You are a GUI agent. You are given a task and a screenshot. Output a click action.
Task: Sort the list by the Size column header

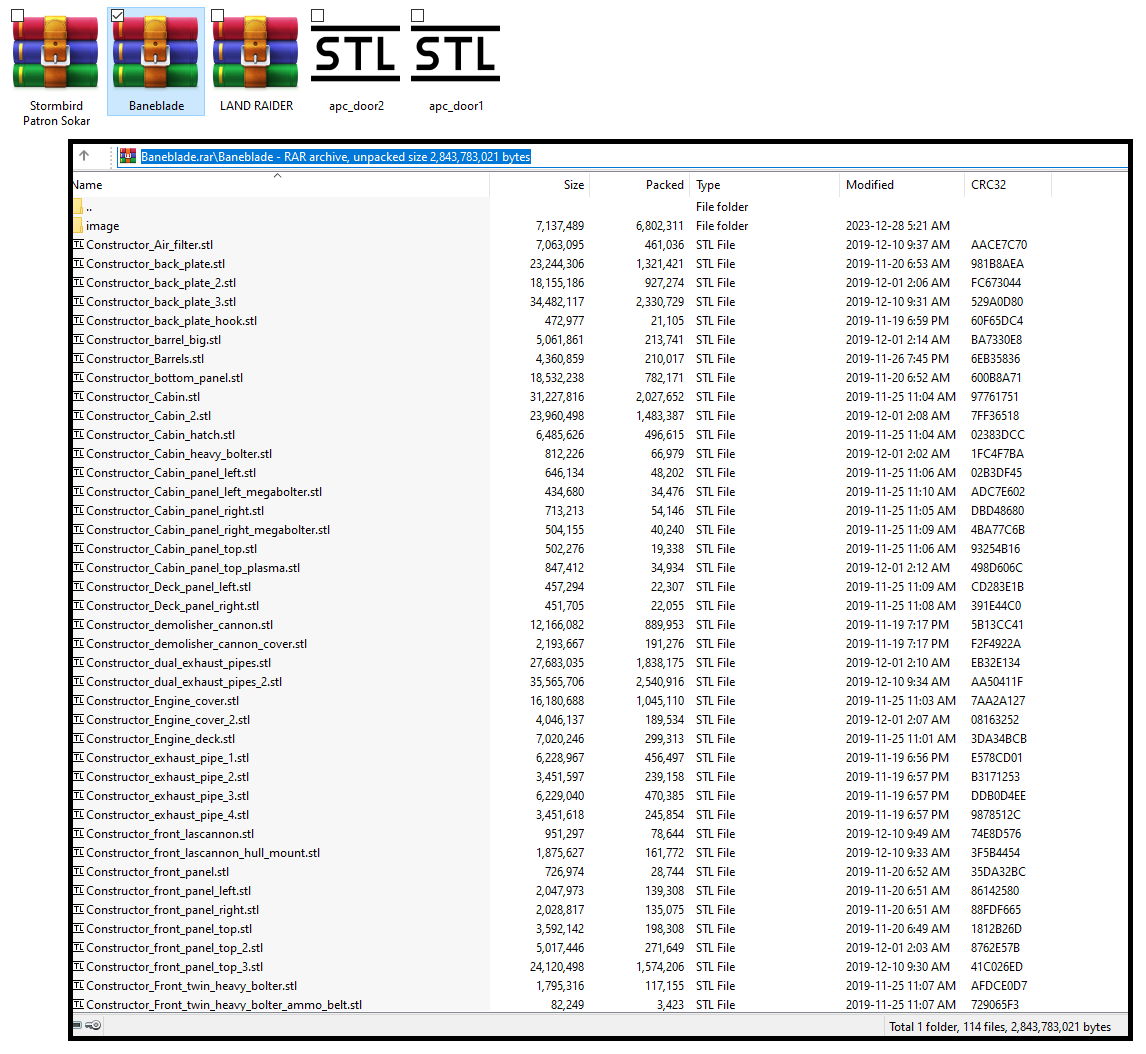click(539, 185)
